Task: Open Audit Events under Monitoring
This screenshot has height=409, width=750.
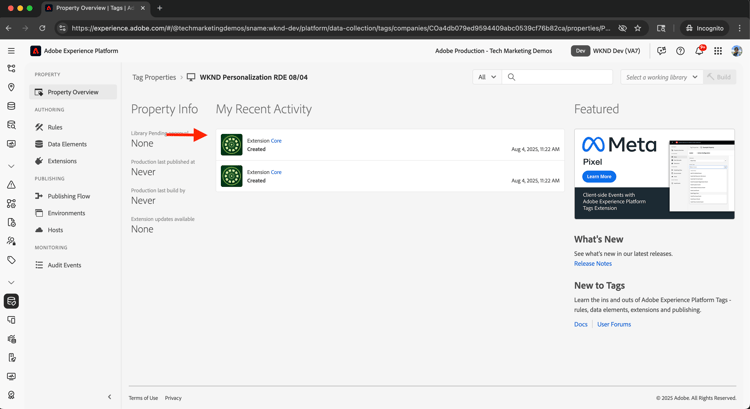Action: [x=64, y=265]
